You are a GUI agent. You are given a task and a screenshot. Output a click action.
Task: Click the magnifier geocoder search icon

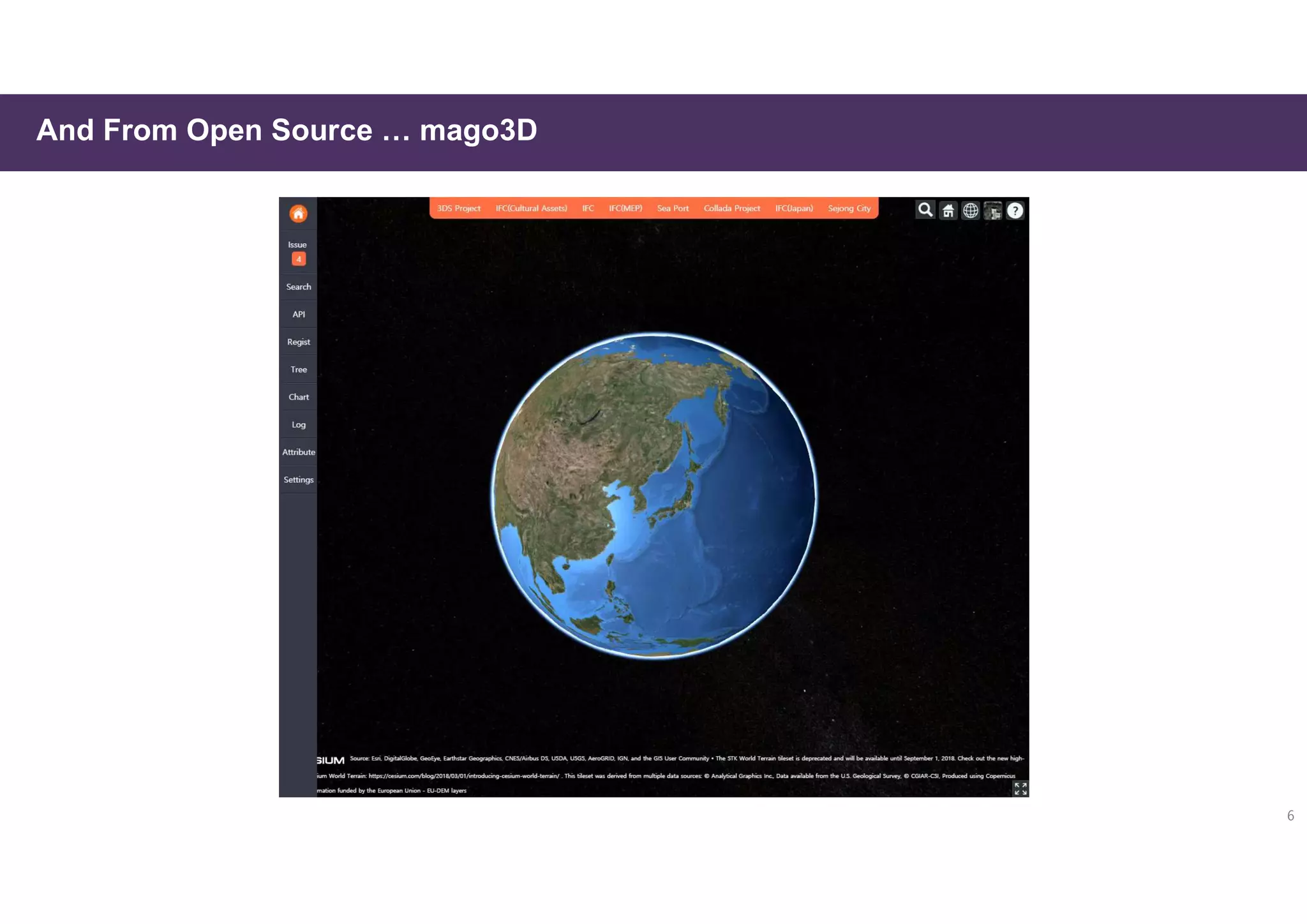pos(925,210)
